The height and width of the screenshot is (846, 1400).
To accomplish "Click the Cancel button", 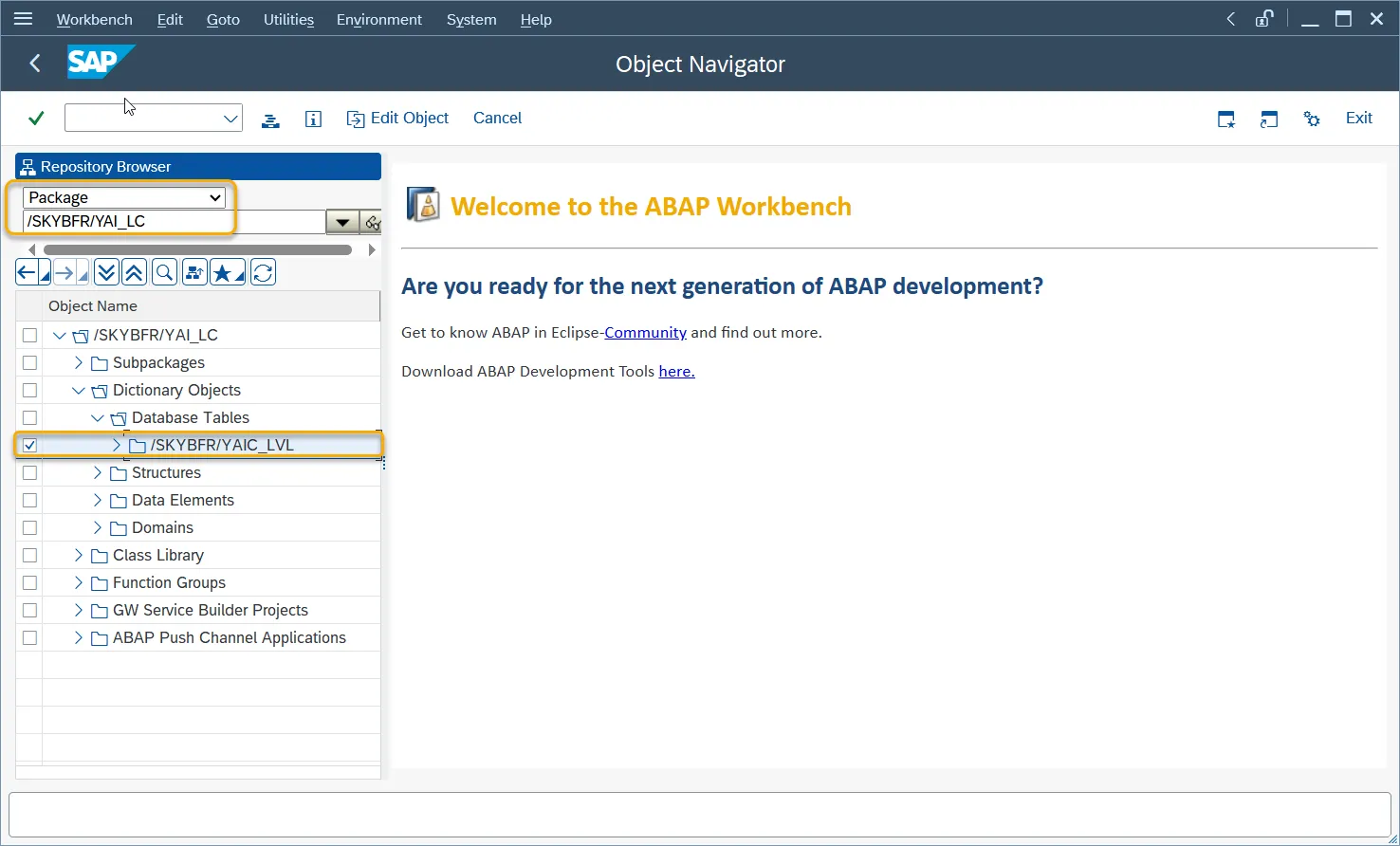I will point(497,119).
